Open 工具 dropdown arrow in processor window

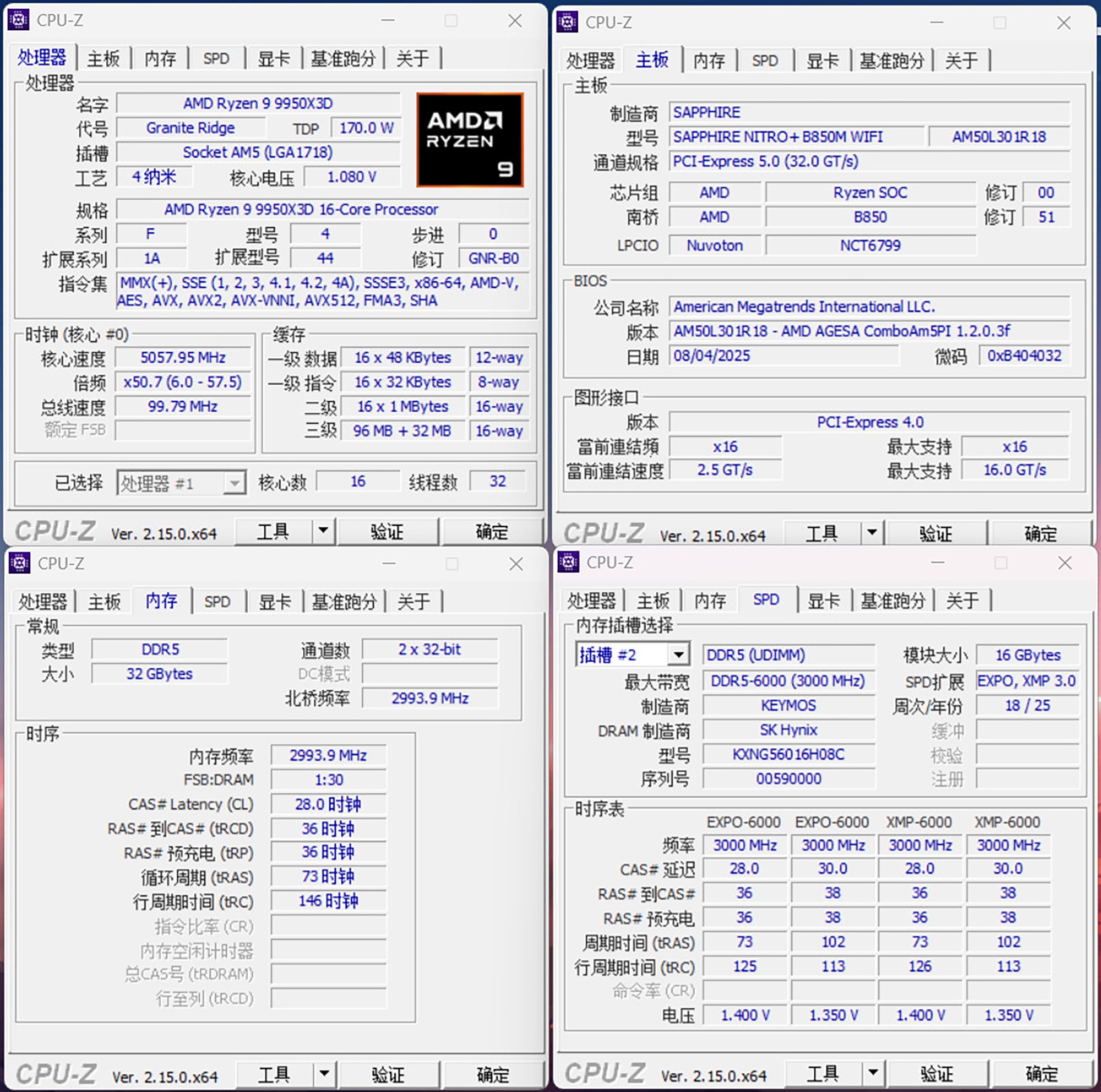(323, 531)
